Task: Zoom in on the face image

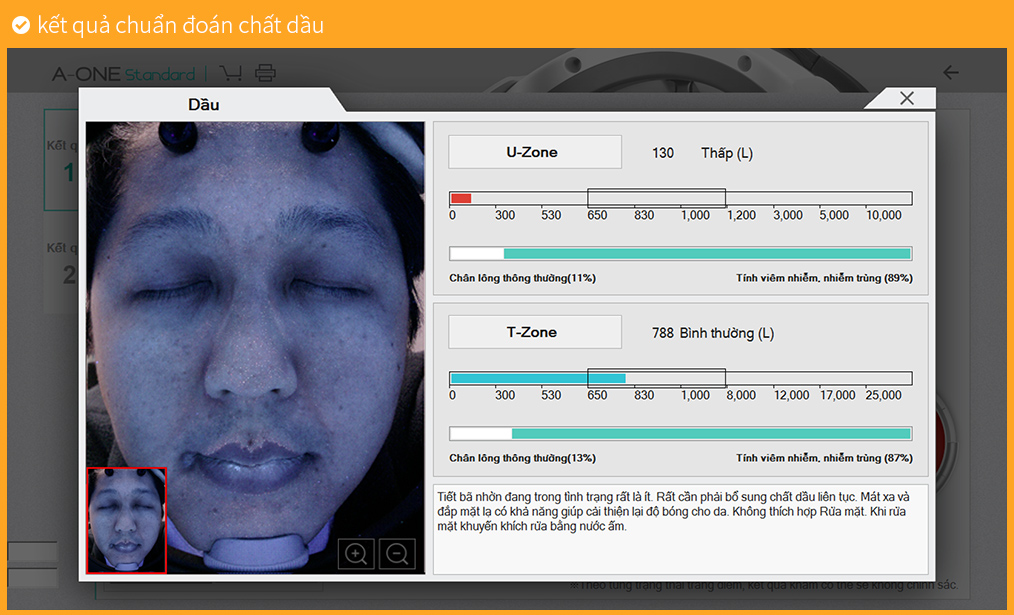Action: (x=357, y=553)
